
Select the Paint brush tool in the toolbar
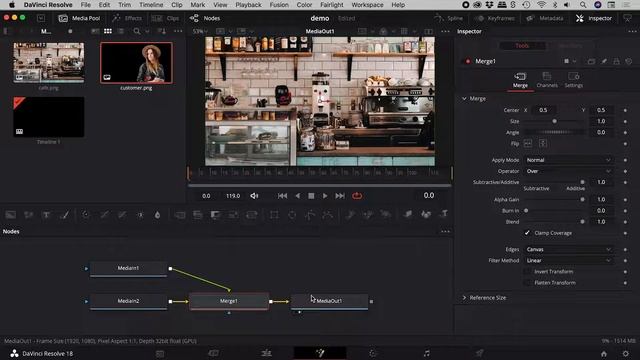coord(64,215)
